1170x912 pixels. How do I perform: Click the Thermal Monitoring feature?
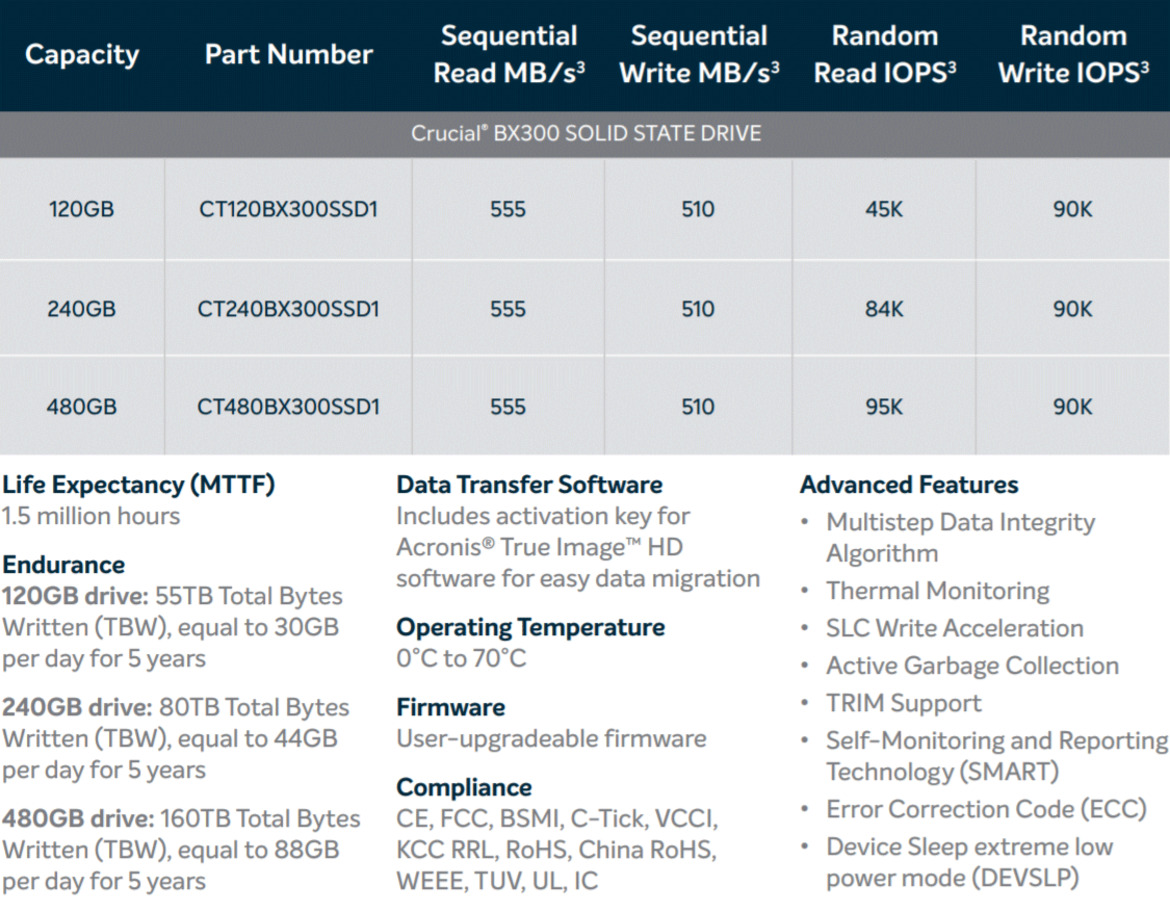[938, 591]
